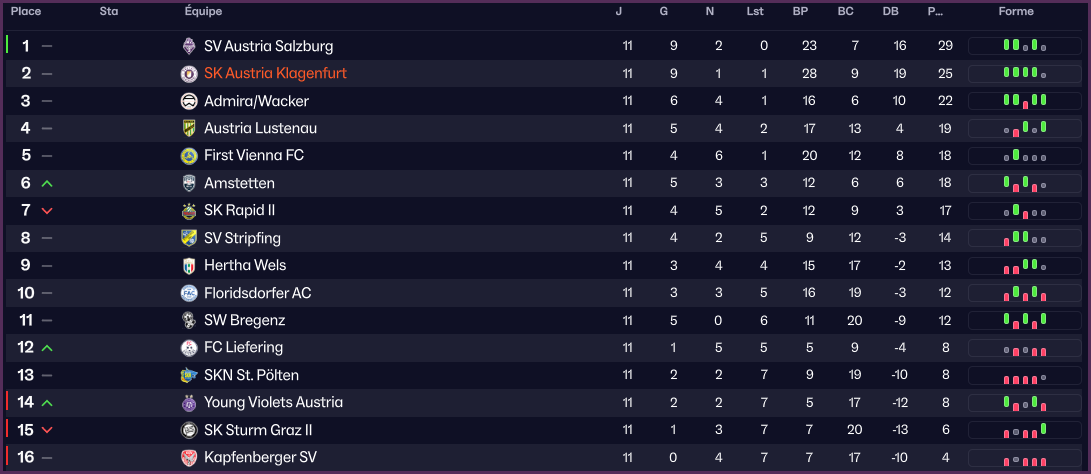Click the Admira/Wacker team logo
This screenshot has height=474, width=1091.
pyautogui.click(x=189, y=101)
